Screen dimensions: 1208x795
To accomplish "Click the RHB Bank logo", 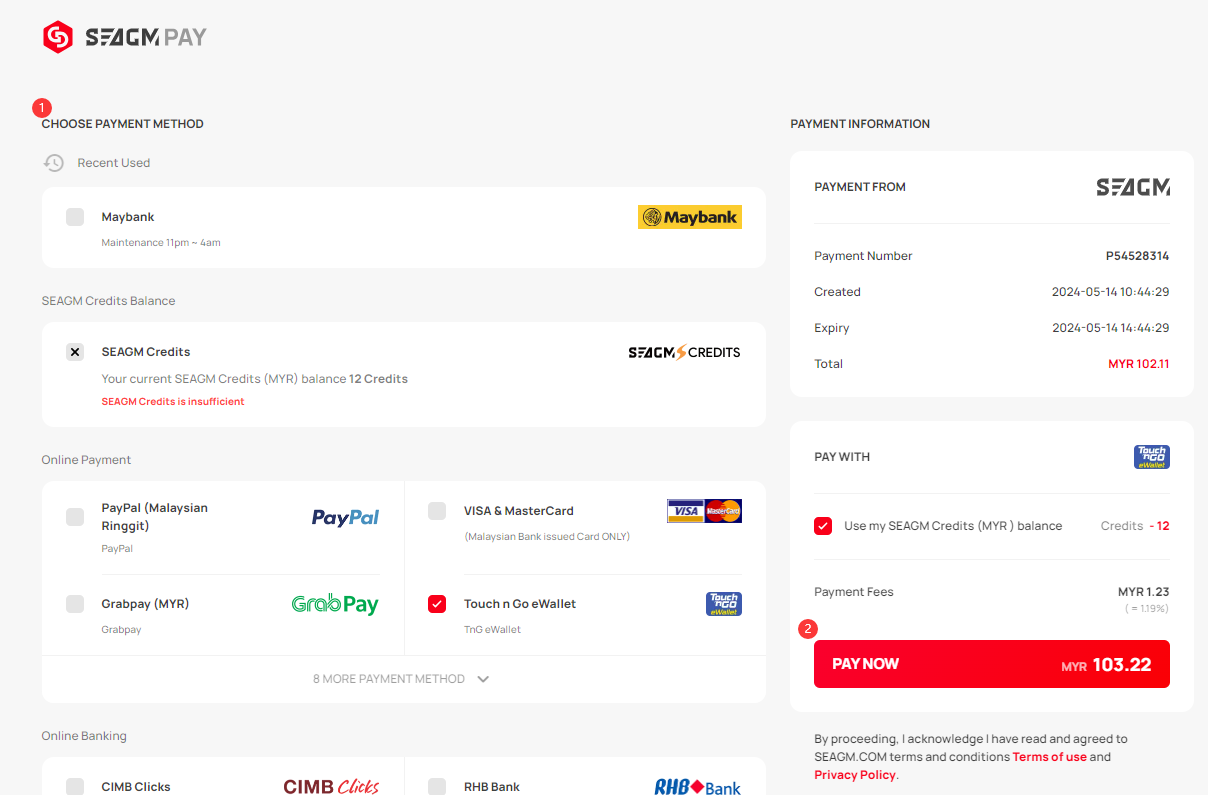I will [698, 788].
